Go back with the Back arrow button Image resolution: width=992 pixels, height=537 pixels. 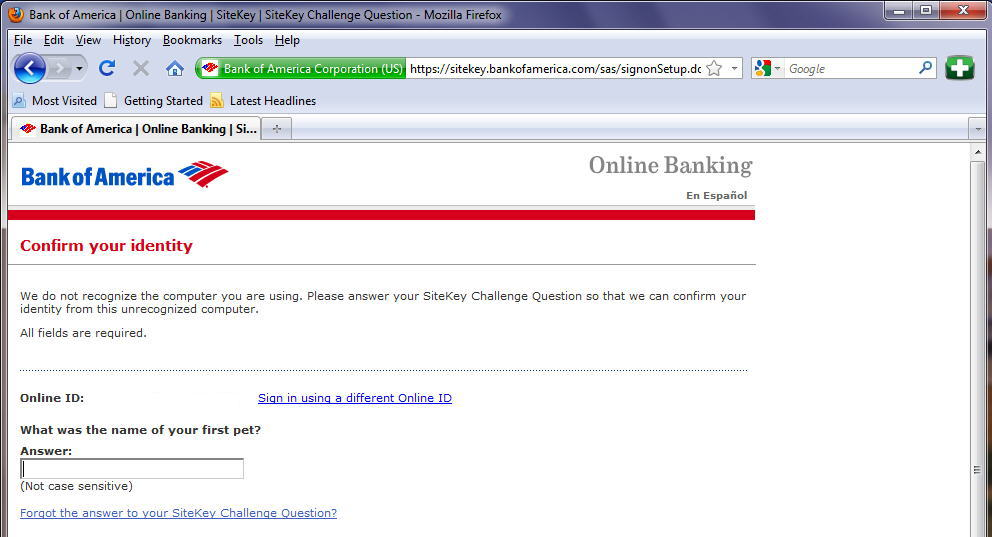pos(29,68)
